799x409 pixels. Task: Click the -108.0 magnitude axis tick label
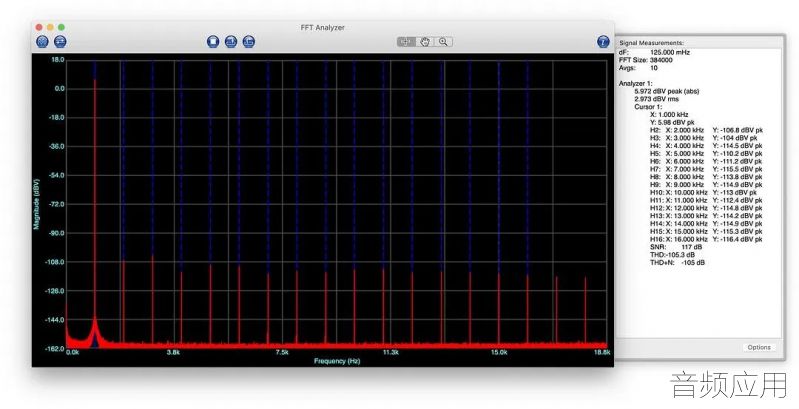[55, 262]
